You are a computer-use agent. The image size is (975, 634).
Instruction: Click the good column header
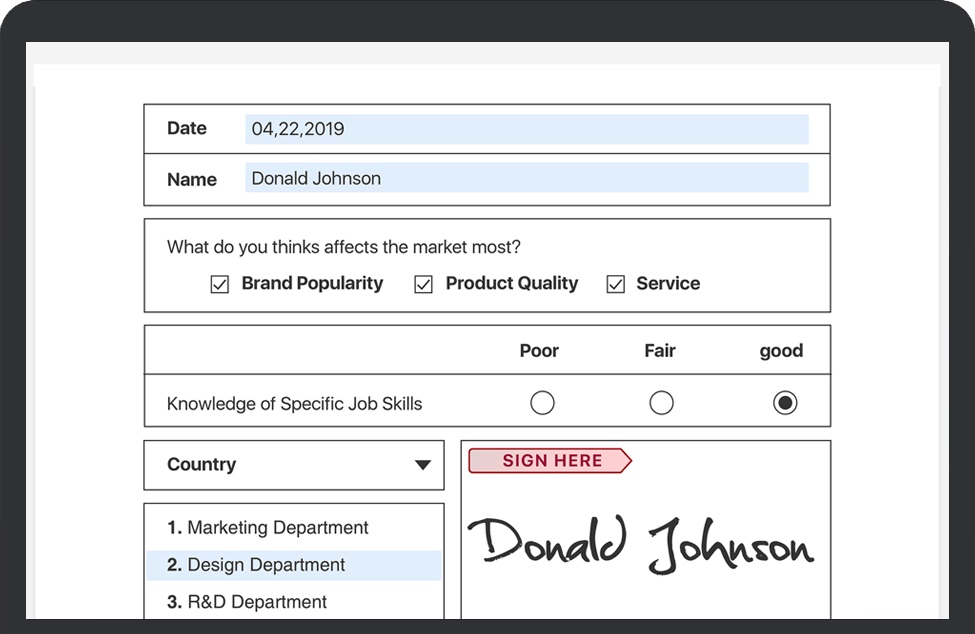781,351
